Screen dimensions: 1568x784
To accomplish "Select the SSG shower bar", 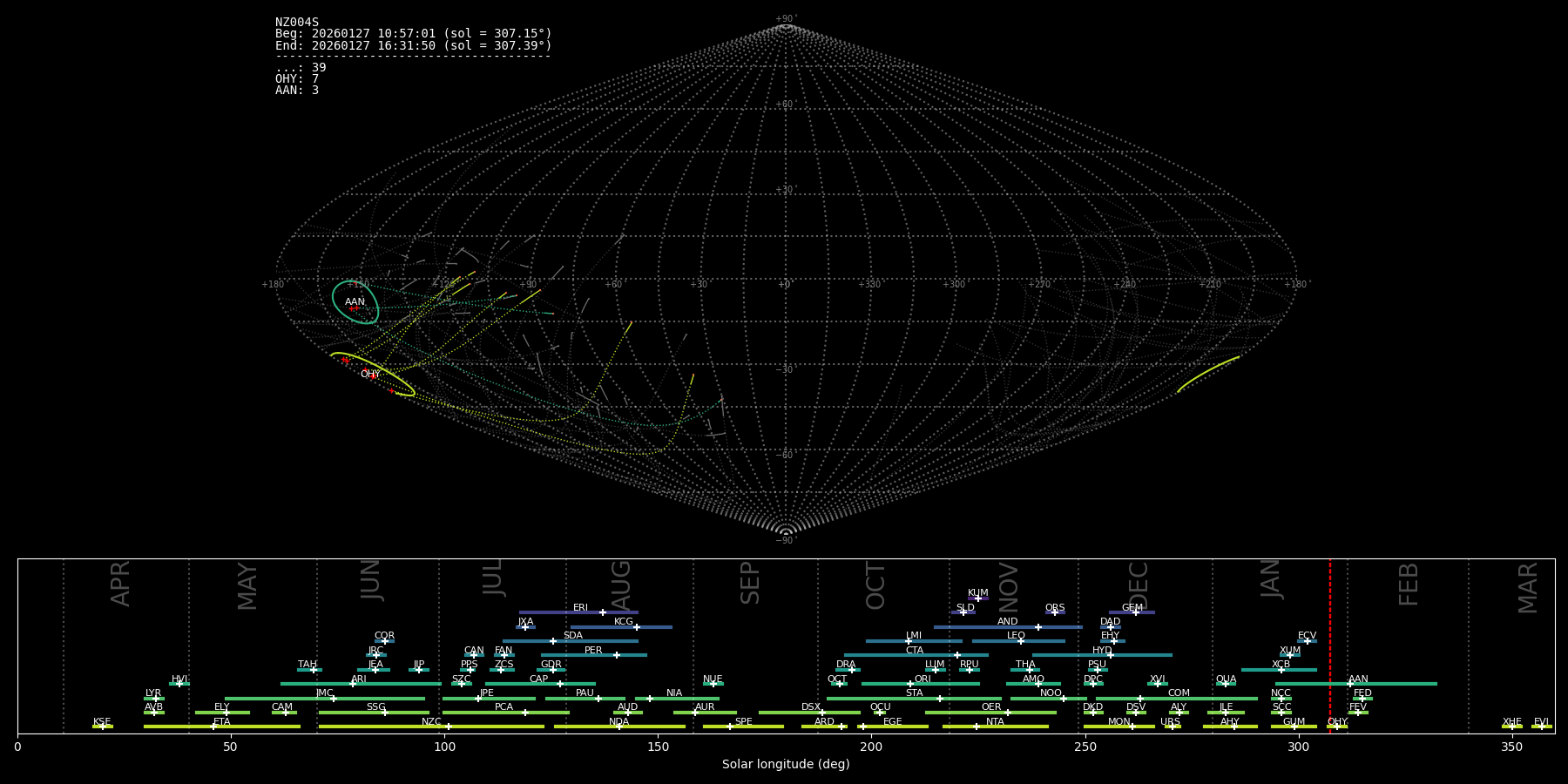I will point(374,712).
